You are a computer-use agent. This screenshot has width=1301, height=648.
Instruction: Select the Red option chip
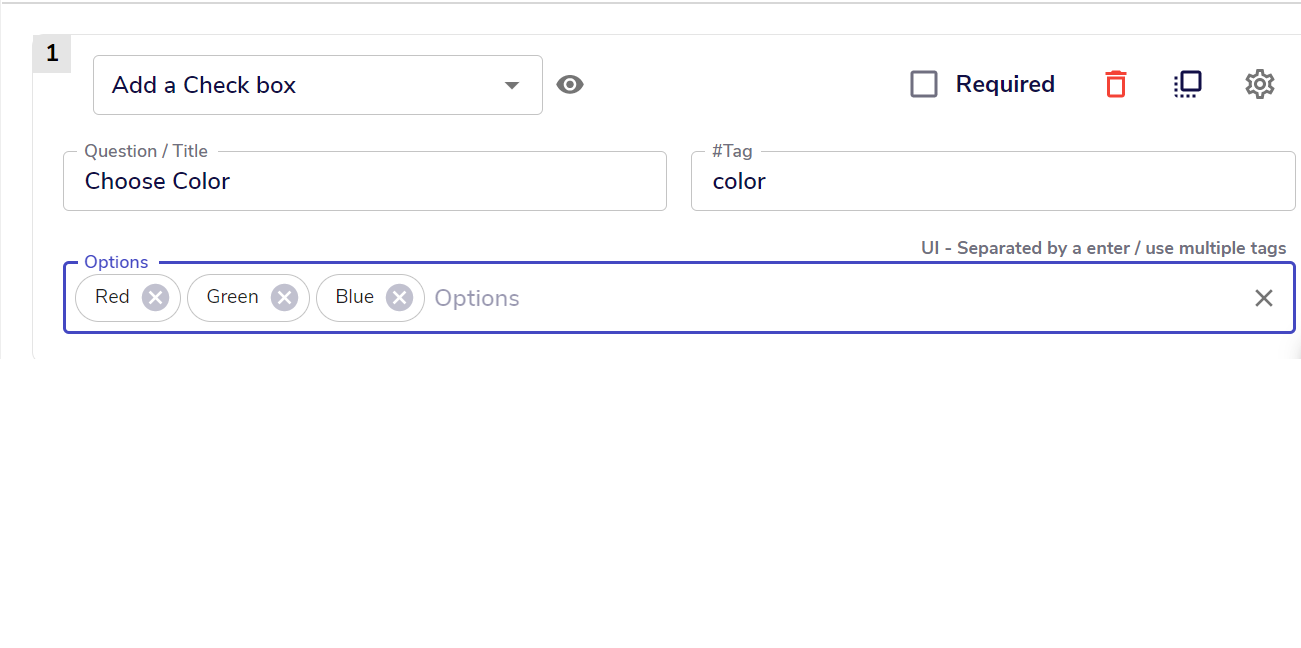tap(112, 297)
